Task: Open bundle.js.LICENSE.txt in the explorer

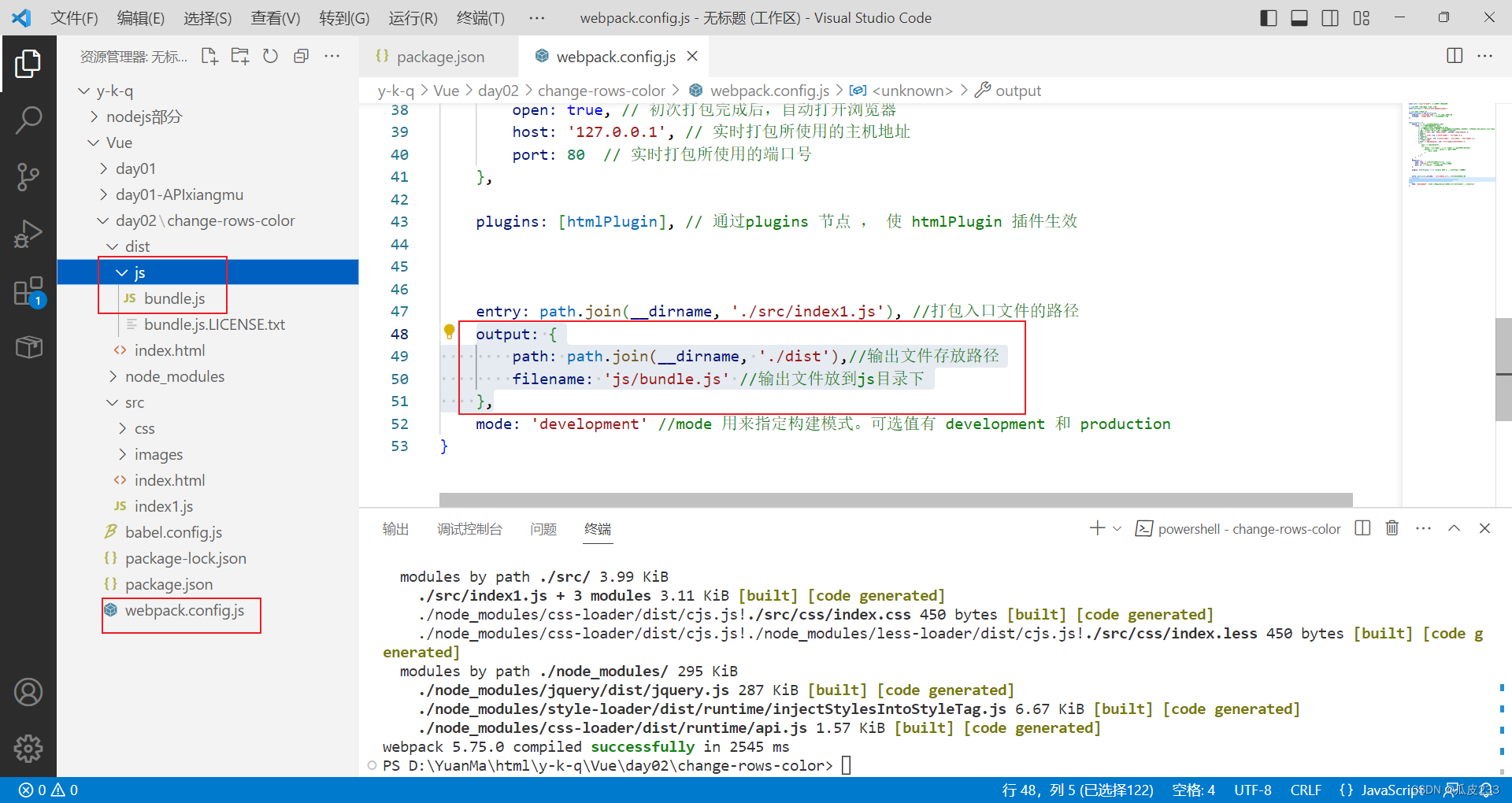Action: (208, 324)
